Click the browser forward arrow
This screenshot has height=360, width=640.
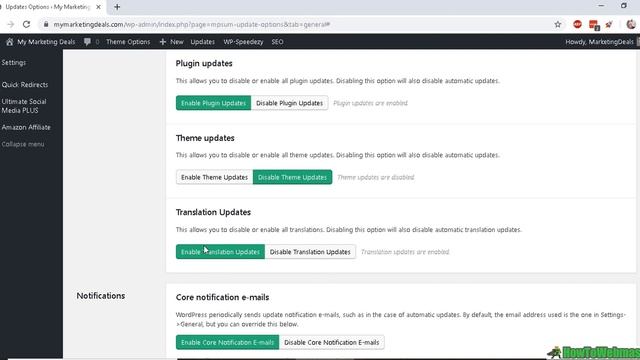coord(11,24)
